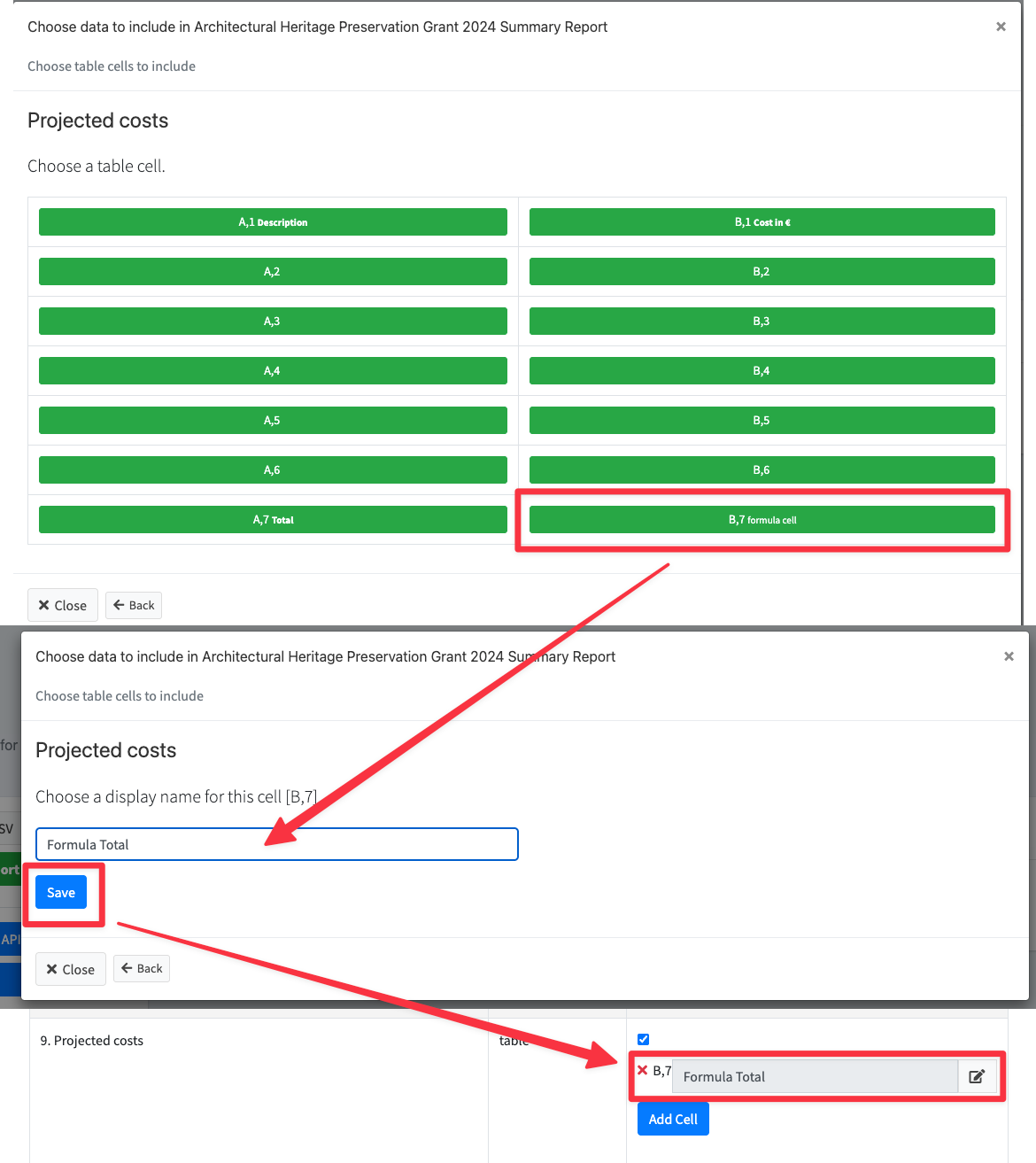The width and height of the screenshot is (1036, 1163).
Task: Focus the display name input field
Action: 276,844
